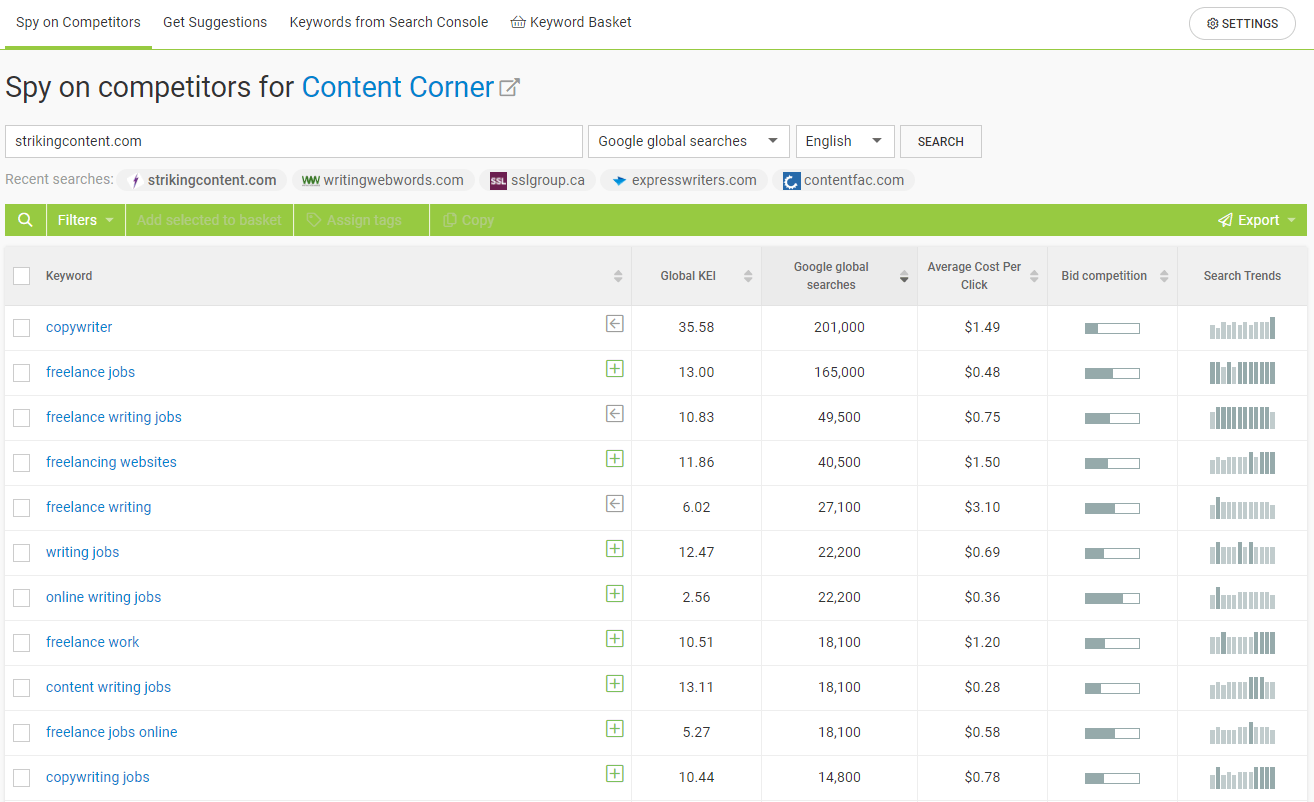1314x802 pixels.
Task: Click the Bid competition bar for online writing jobs
Action: tap(1111, 598)
